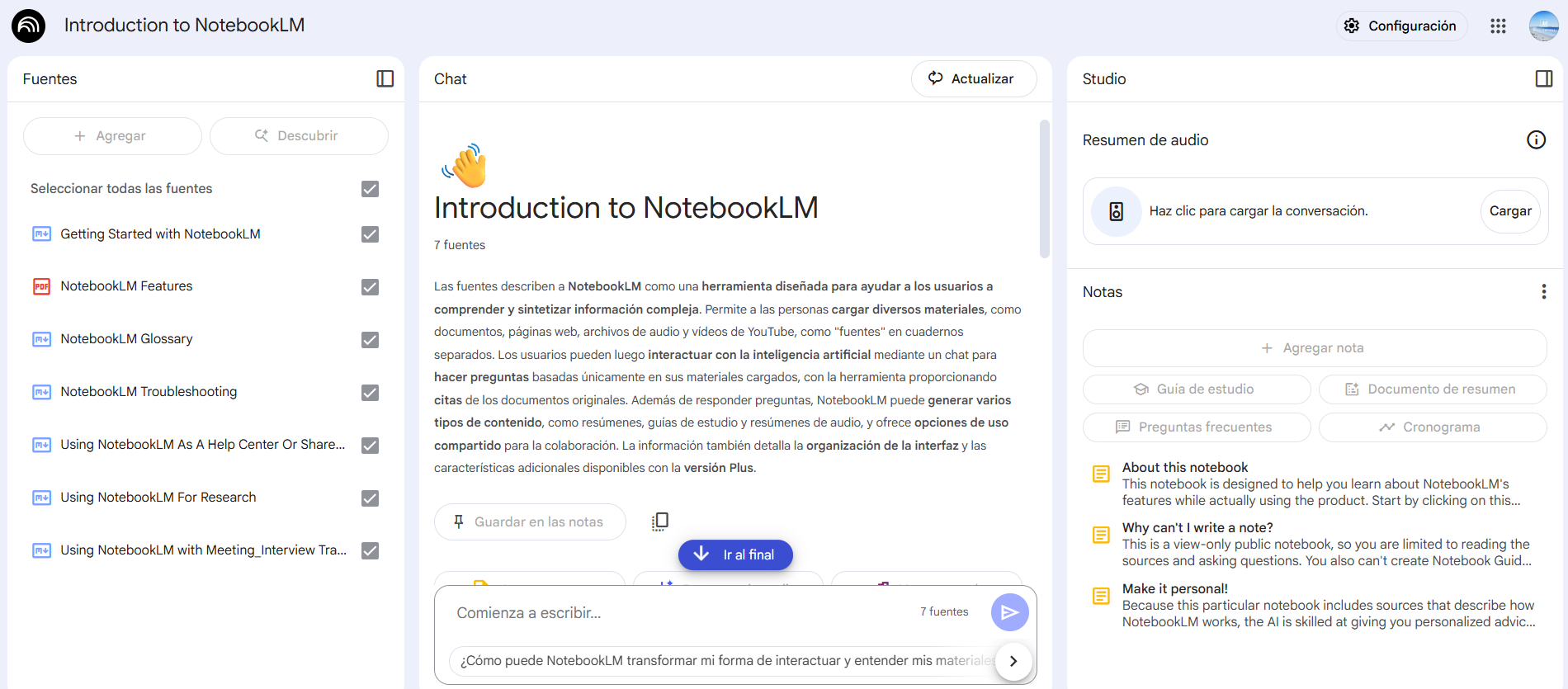This screenshot has width=1568, height=689.
Task: Uncheck NotebookLM Glossary source
Action: pyautogui.click(x=370, y=340)
